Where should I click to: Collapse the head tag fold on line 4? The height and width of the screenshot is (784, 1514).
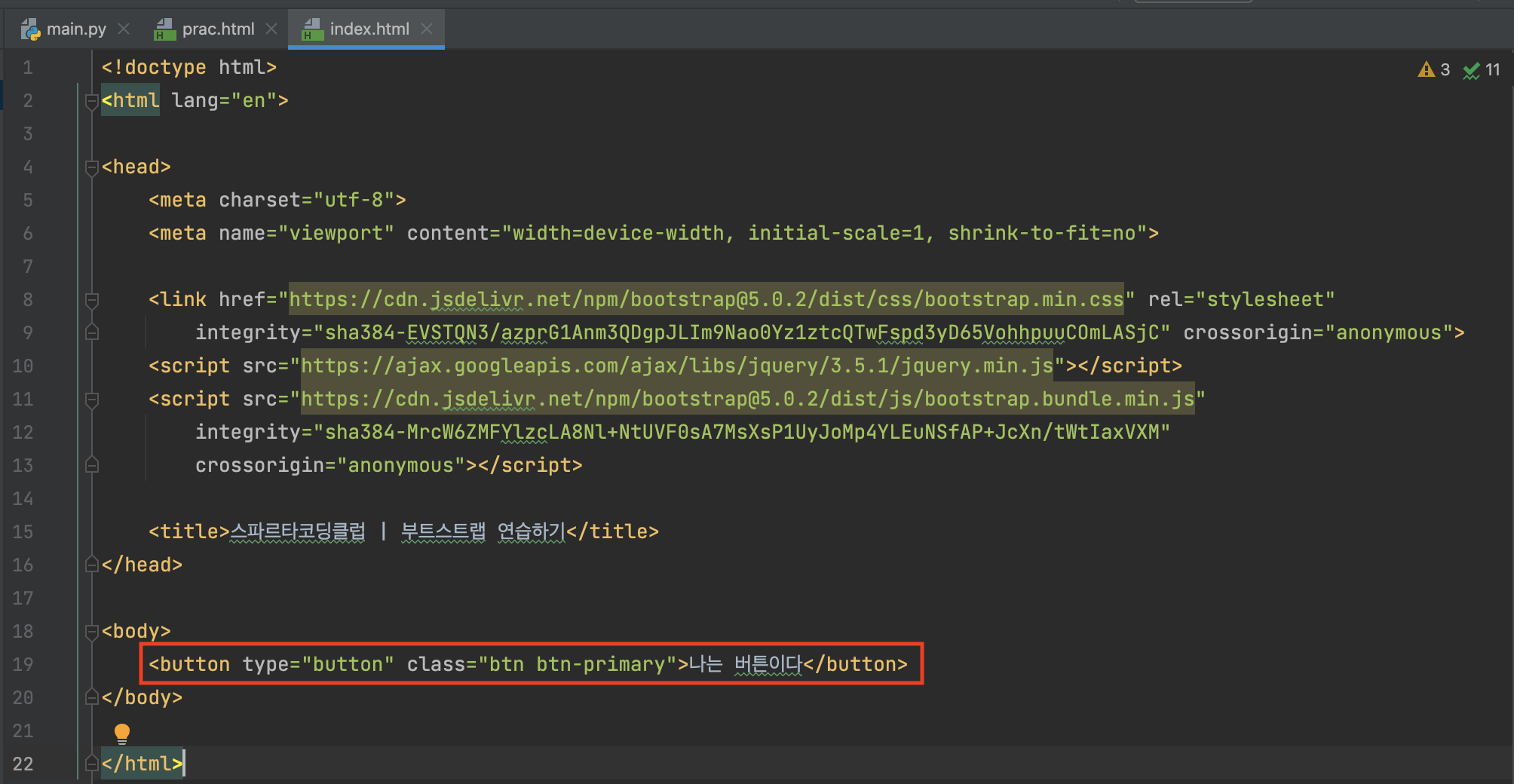(92, 167)
